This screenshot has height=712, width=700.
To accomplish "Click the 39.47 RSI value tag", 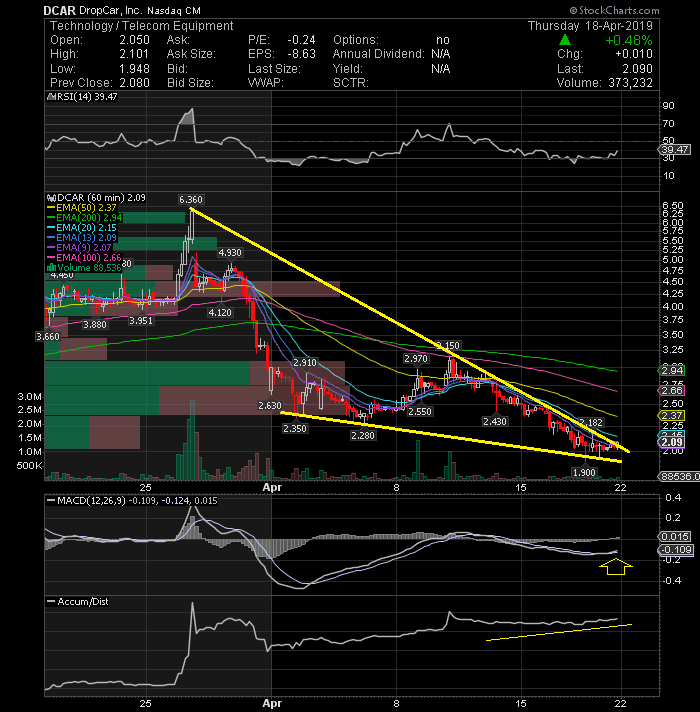I will click(674, 149).
